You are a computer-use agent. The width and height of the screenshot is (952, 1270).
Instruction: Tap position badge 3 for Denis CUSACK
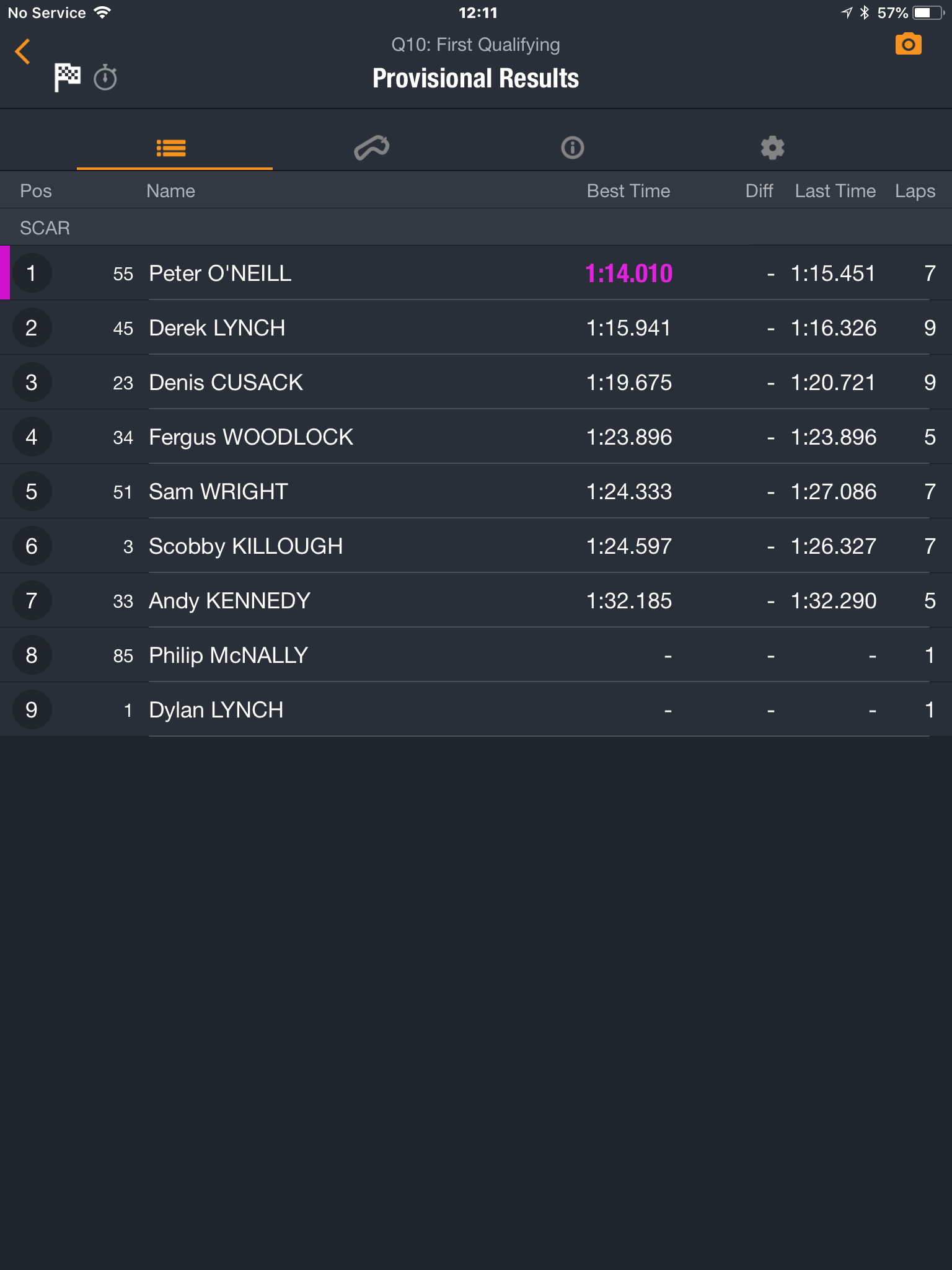click(32, 382)
